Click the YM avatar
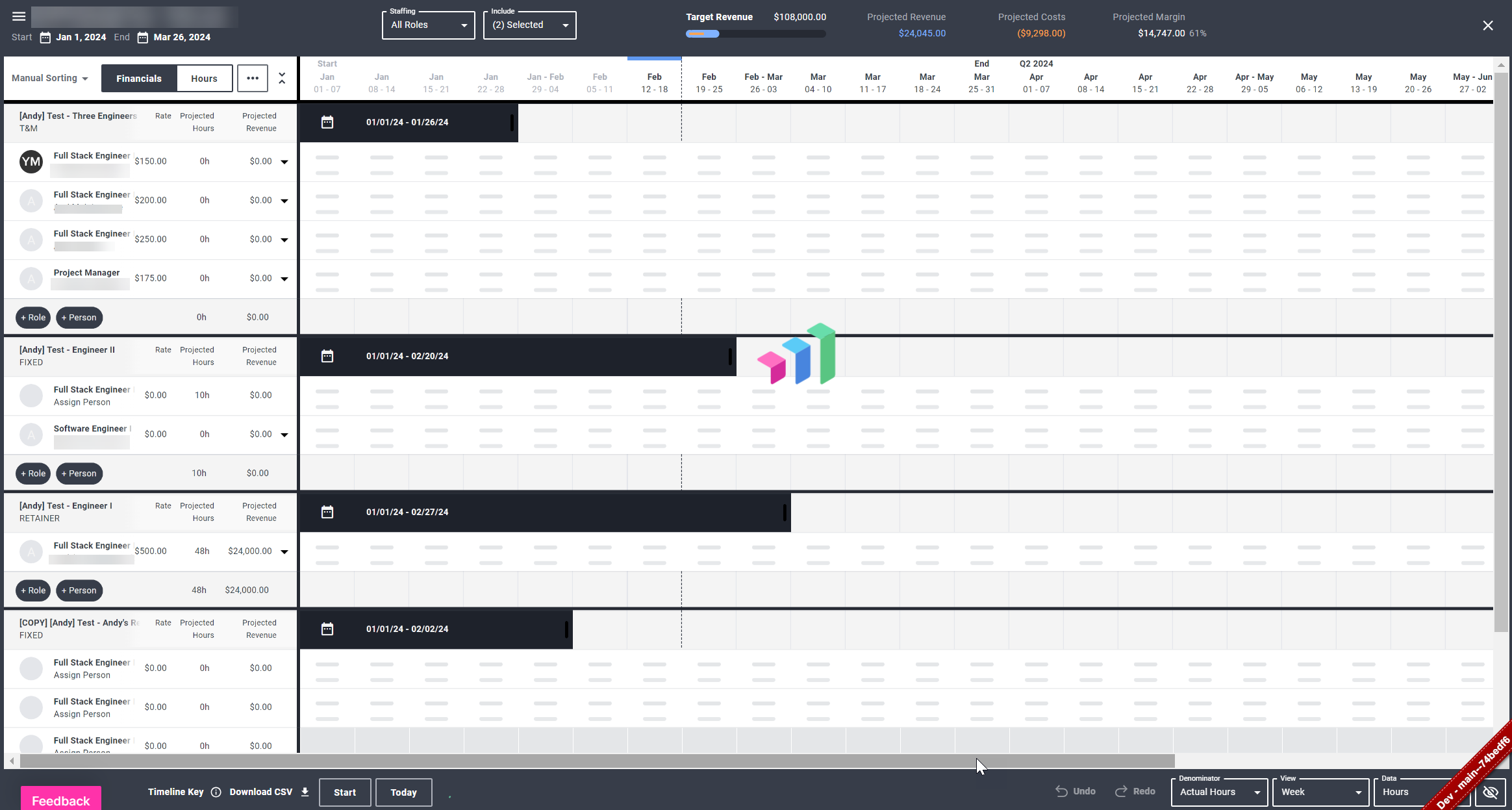Screen dimensions: 1512x810 click(x=31, y=162)
